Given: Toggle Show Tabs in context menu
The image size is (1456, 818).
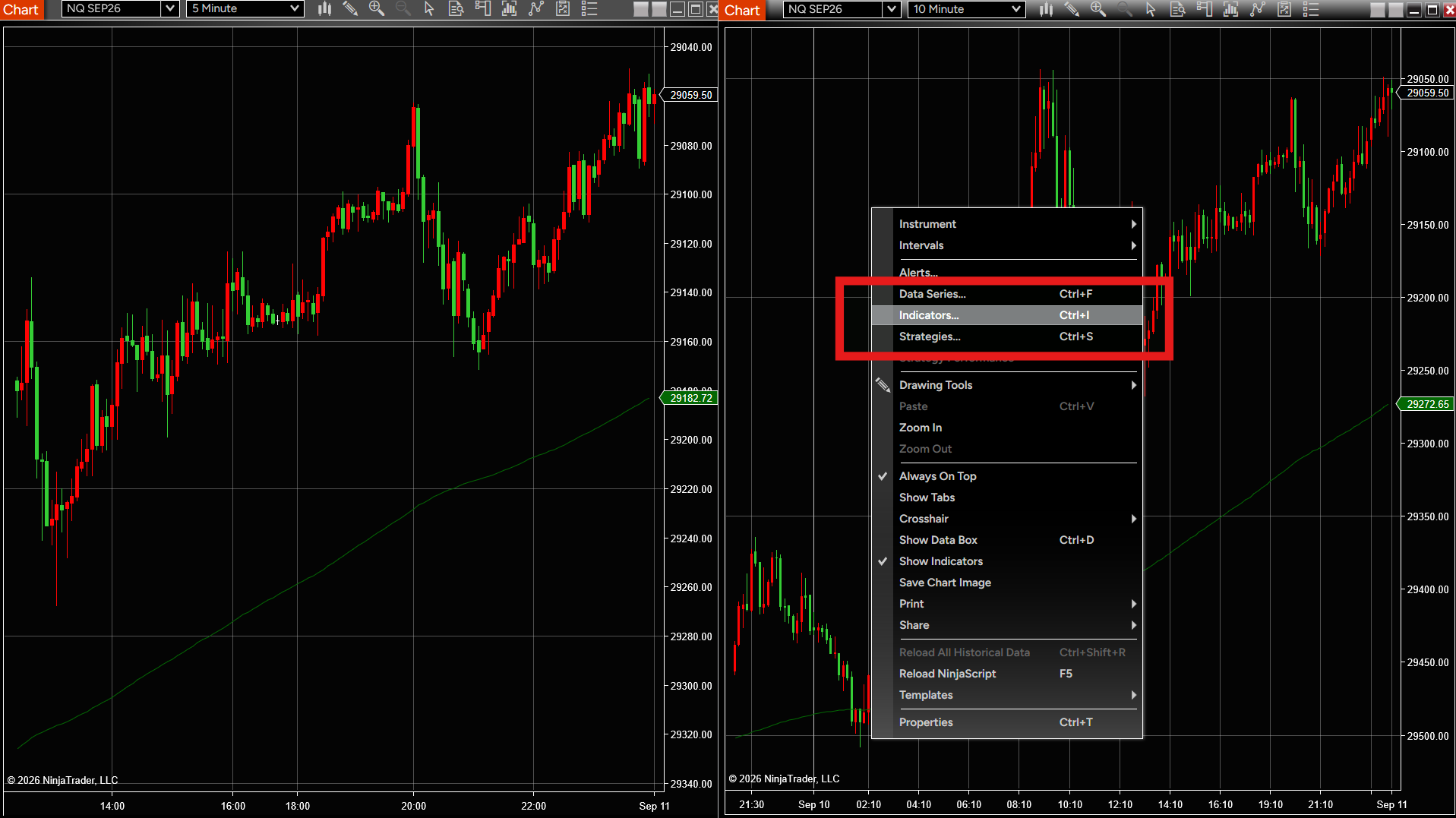Looking at the screenshot, I should pyautogui.click(x=1006, y=497).
